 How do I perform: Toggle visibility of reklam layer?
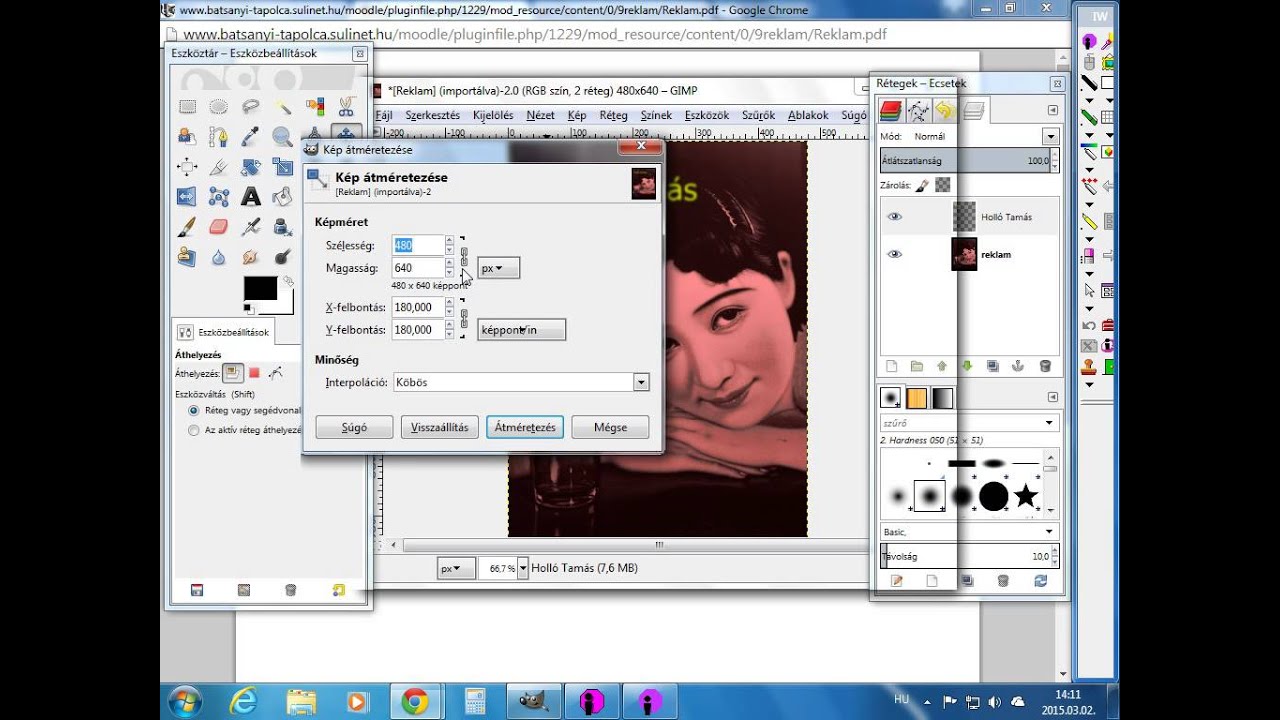[895, 254]
